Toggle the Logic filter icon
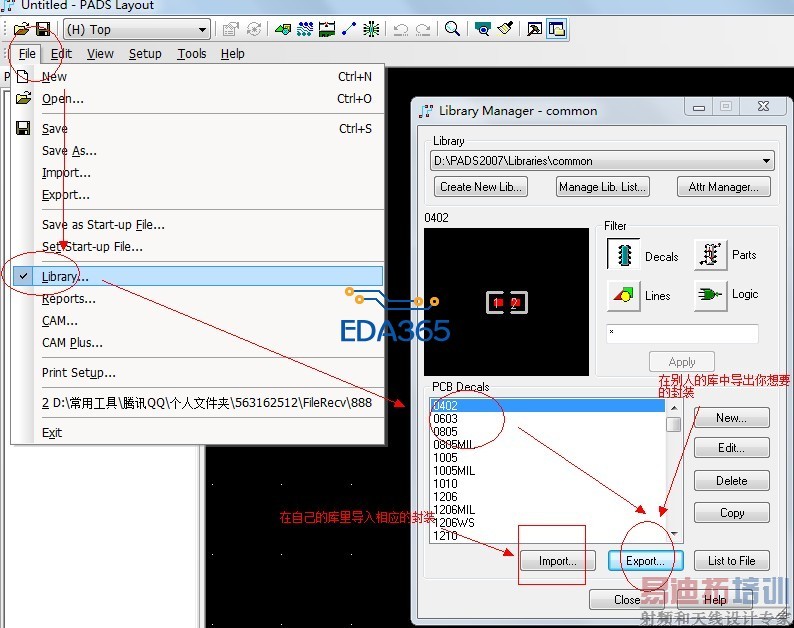The image size is (794, 628). point(710,295)
